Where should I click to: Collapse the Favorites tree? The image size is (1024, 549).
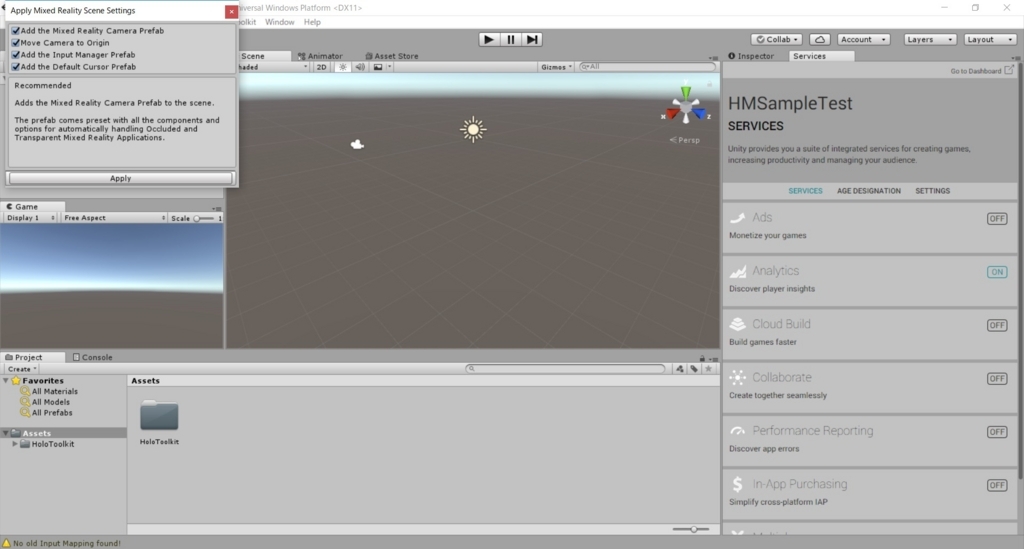point(6,381)
